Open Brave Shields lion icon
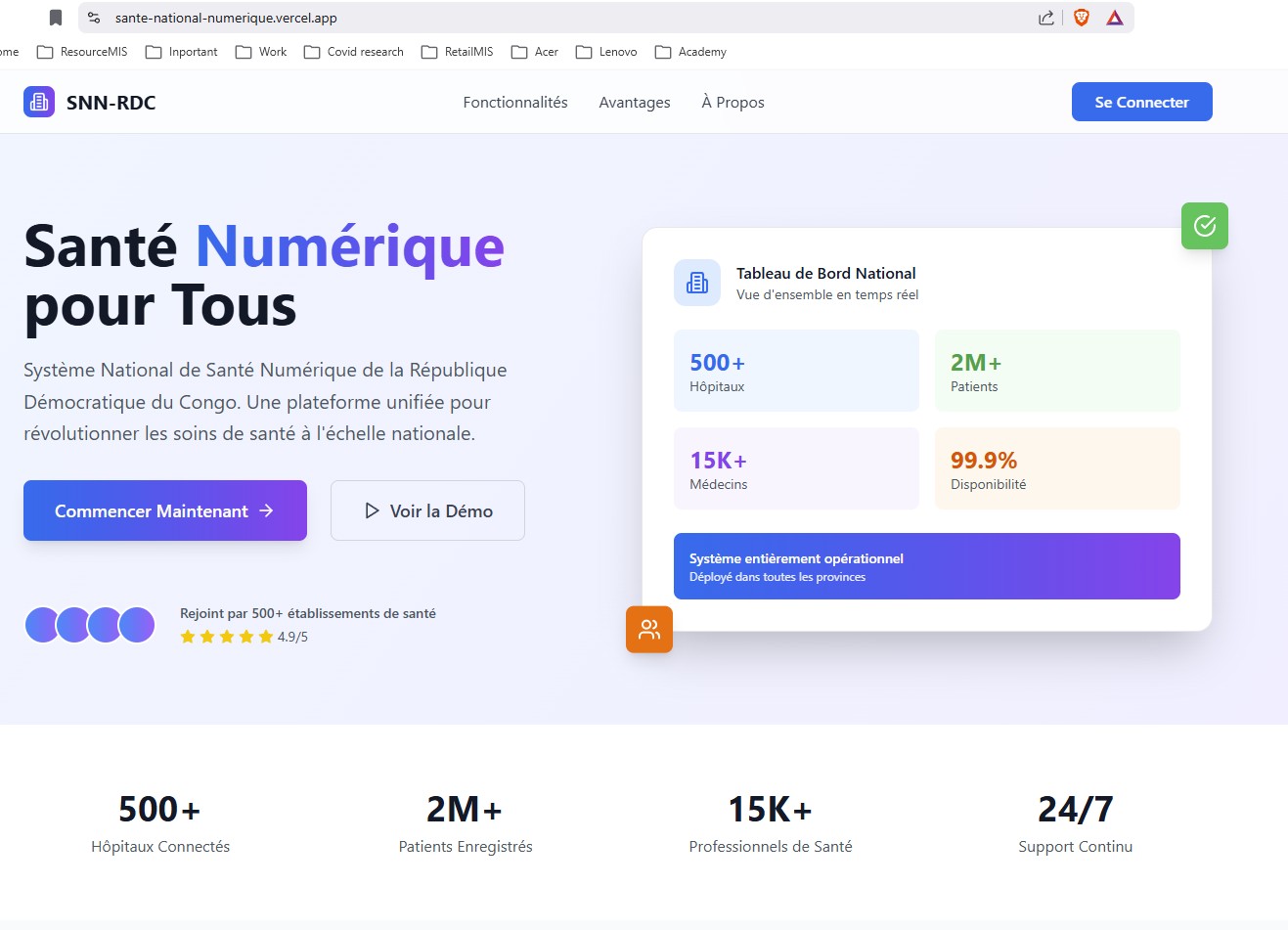 coord(1082,18)
